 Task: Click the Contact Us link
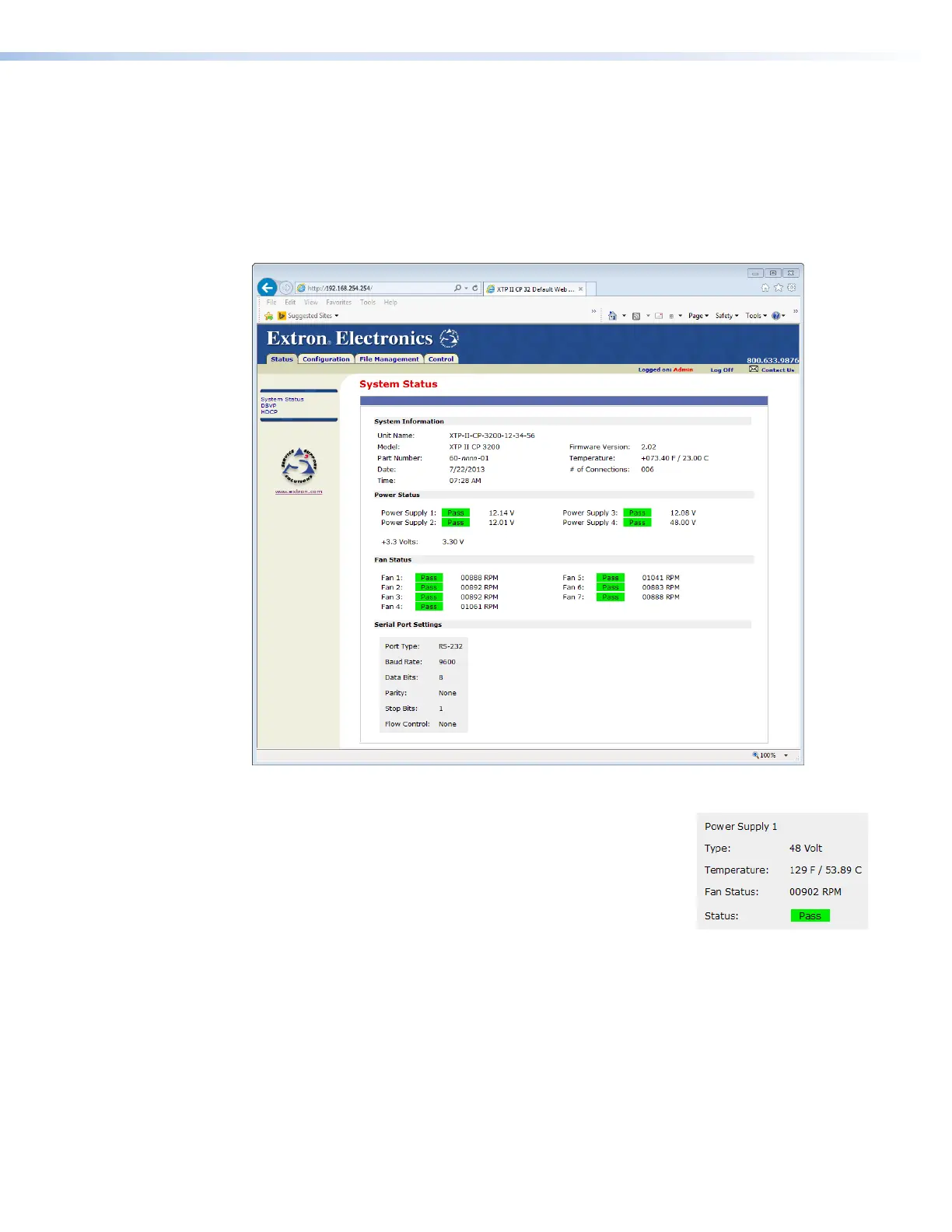click(778, 370)
